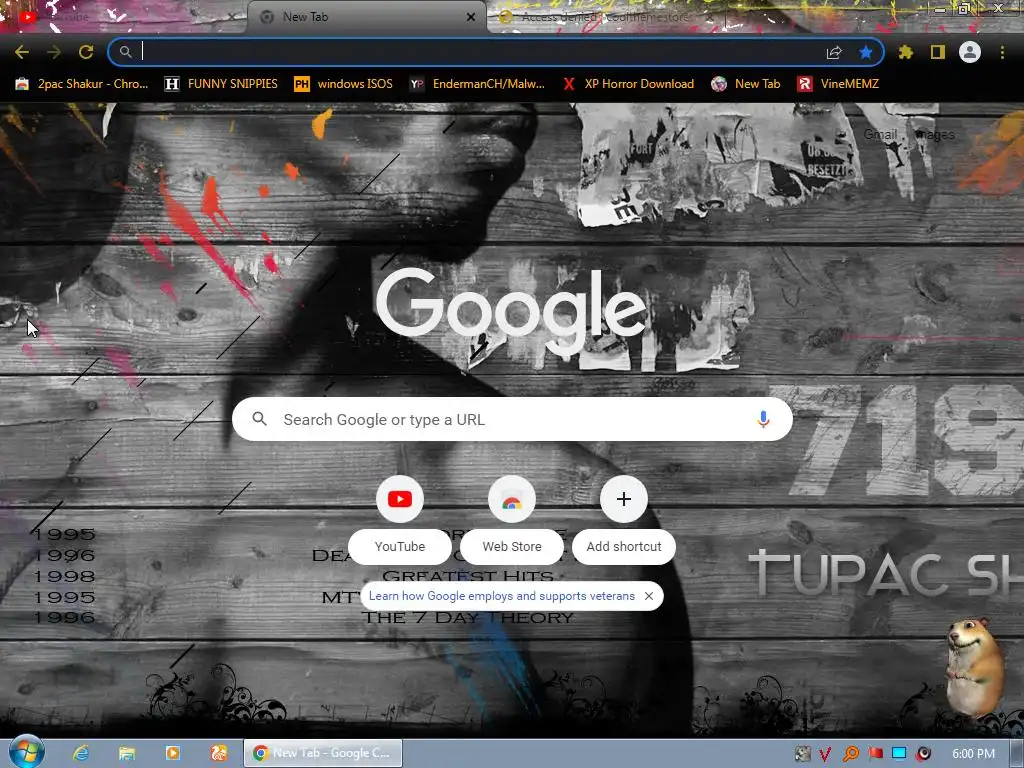Click the round red-and-black tray icon
Viewport: 1024px width, 768px height.
(x=923, y=754)
